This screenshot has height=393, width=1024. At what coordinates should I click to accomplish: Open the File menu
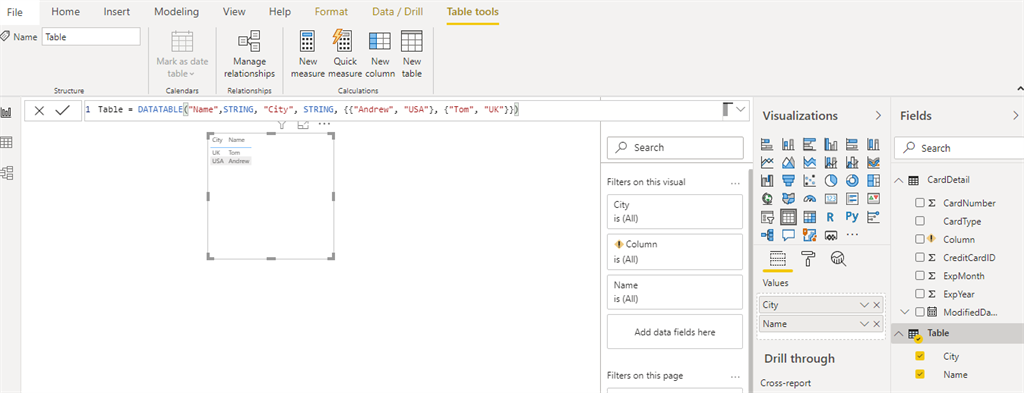(x=15, y=12)
